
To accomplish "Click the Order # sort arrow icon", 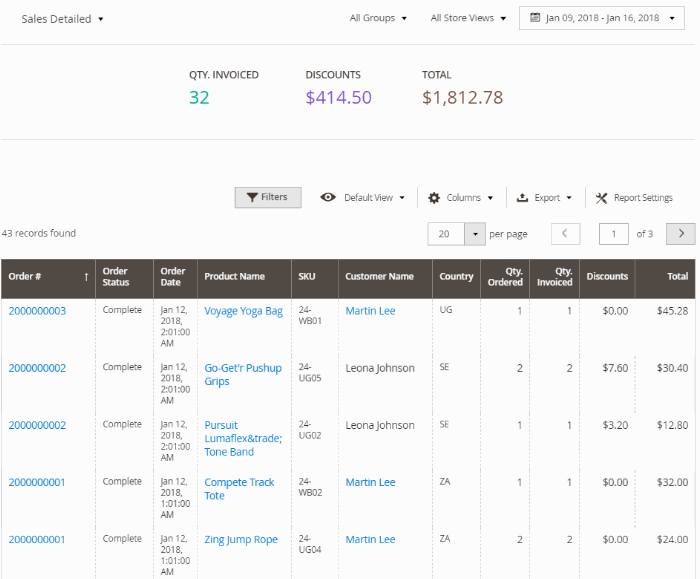I will click(86, 277).
